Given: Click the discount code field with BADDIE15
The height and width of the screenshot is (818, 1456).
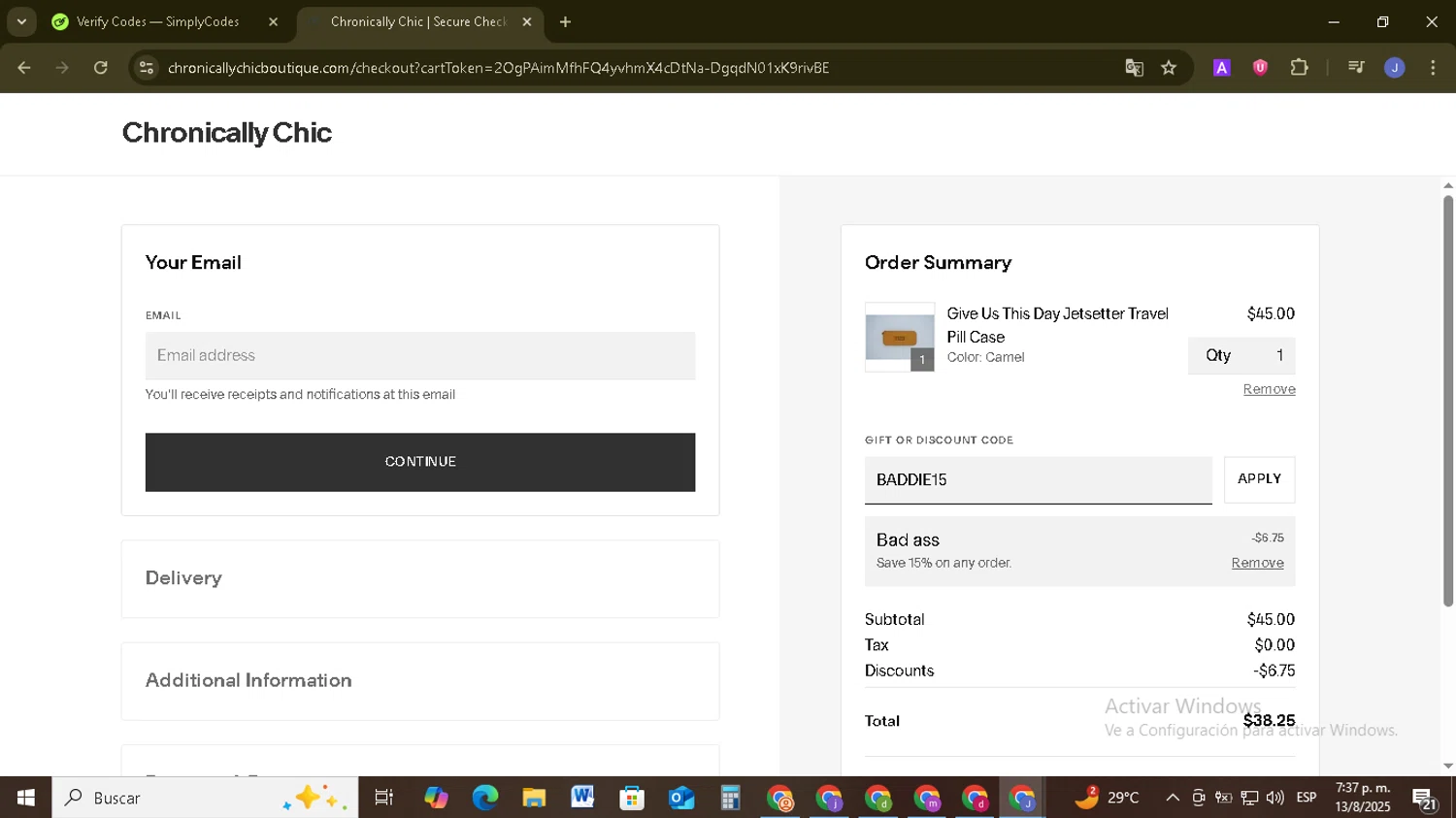Looking at the screenshot, I should click(1038, 480).
